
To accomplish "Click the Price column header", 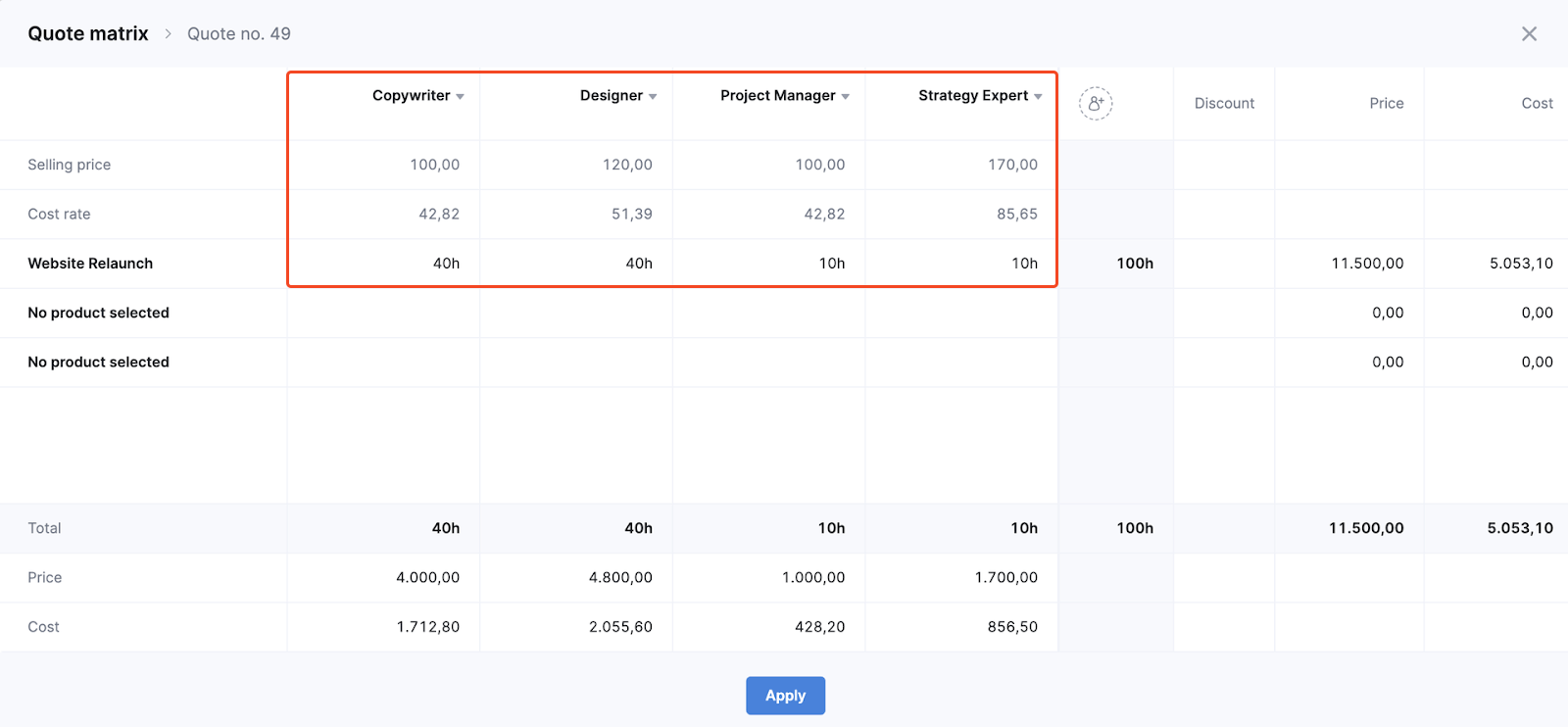I will click(1387, 103).
